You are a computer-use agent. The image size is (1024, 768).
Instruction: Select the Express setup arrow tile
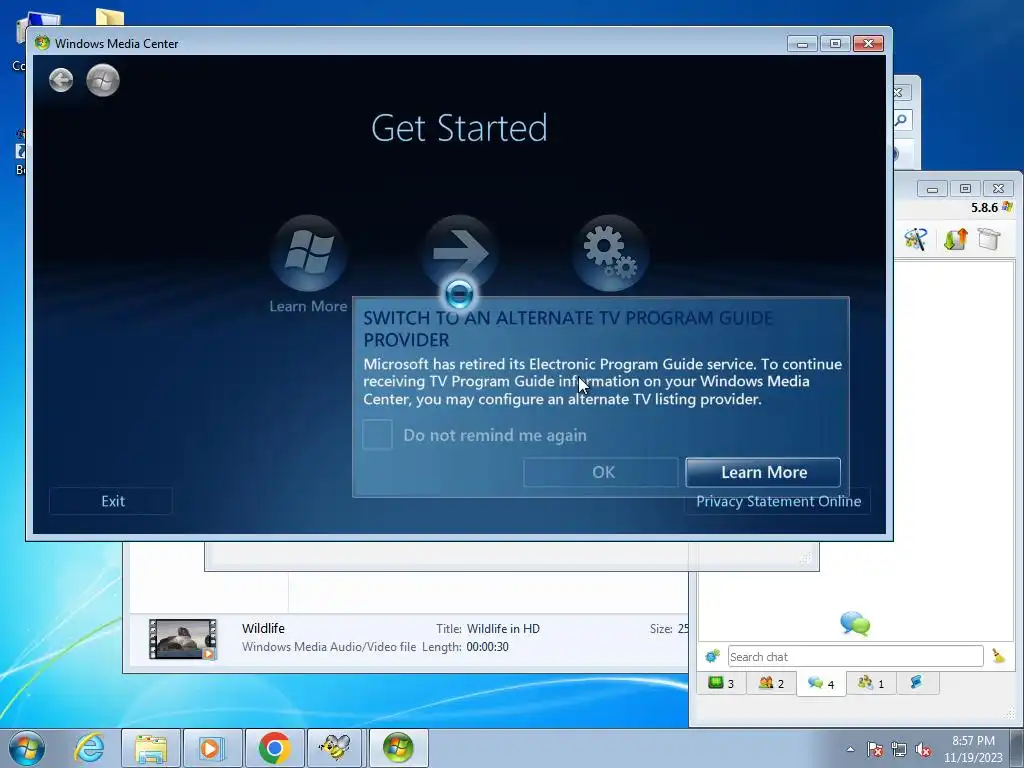point(460,253)
